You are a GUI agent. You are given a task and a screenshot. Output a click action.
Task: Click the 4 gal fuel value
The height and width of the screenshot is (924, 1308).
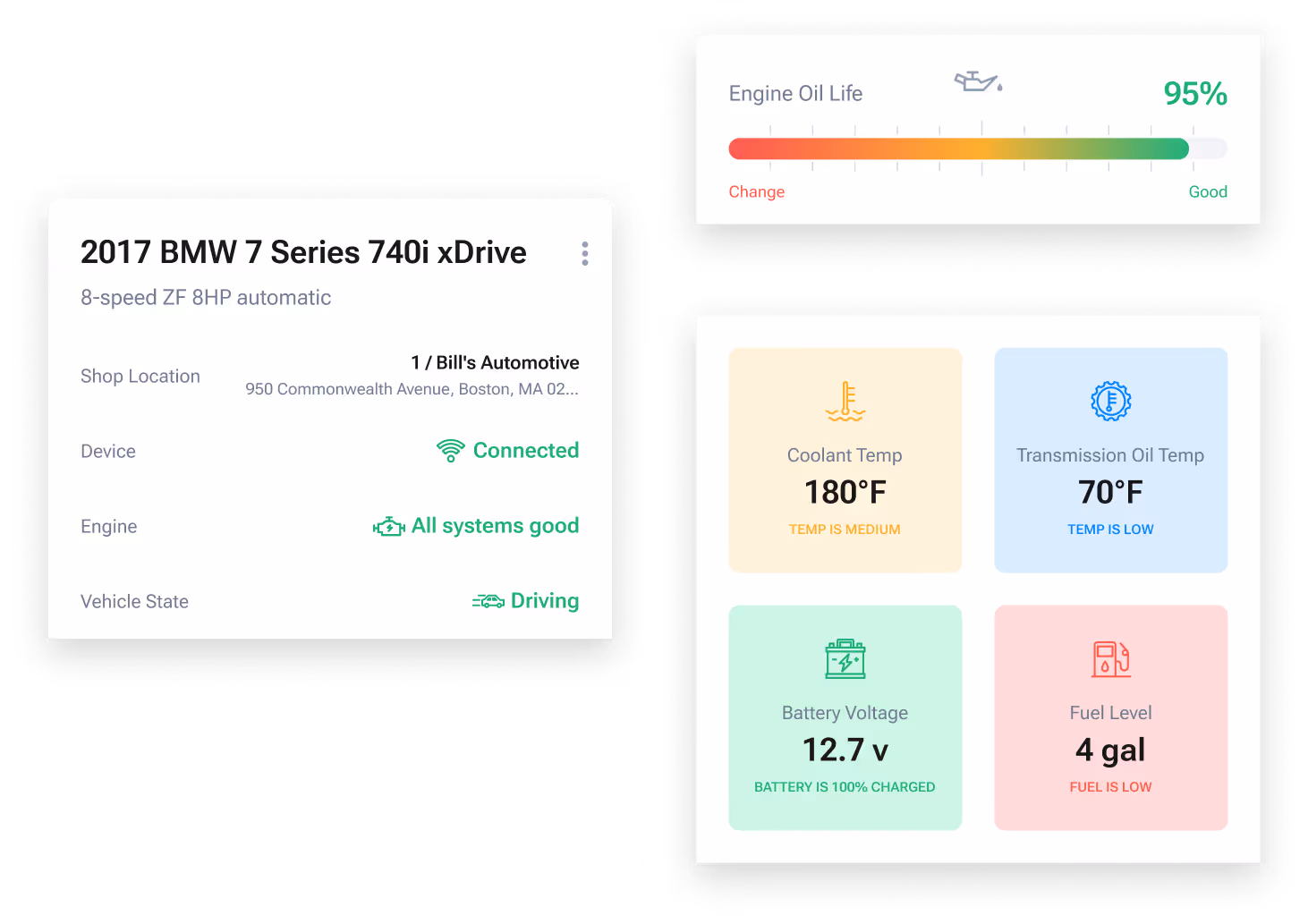(1110, 750)
